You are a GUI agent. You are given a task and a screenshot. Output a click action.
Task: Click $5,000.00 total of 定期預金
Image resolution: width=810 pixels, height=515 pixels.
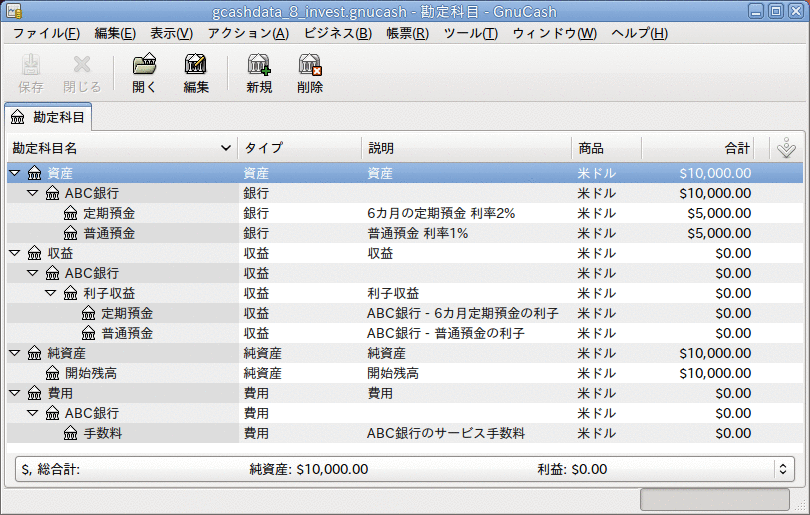pos(719,213)
